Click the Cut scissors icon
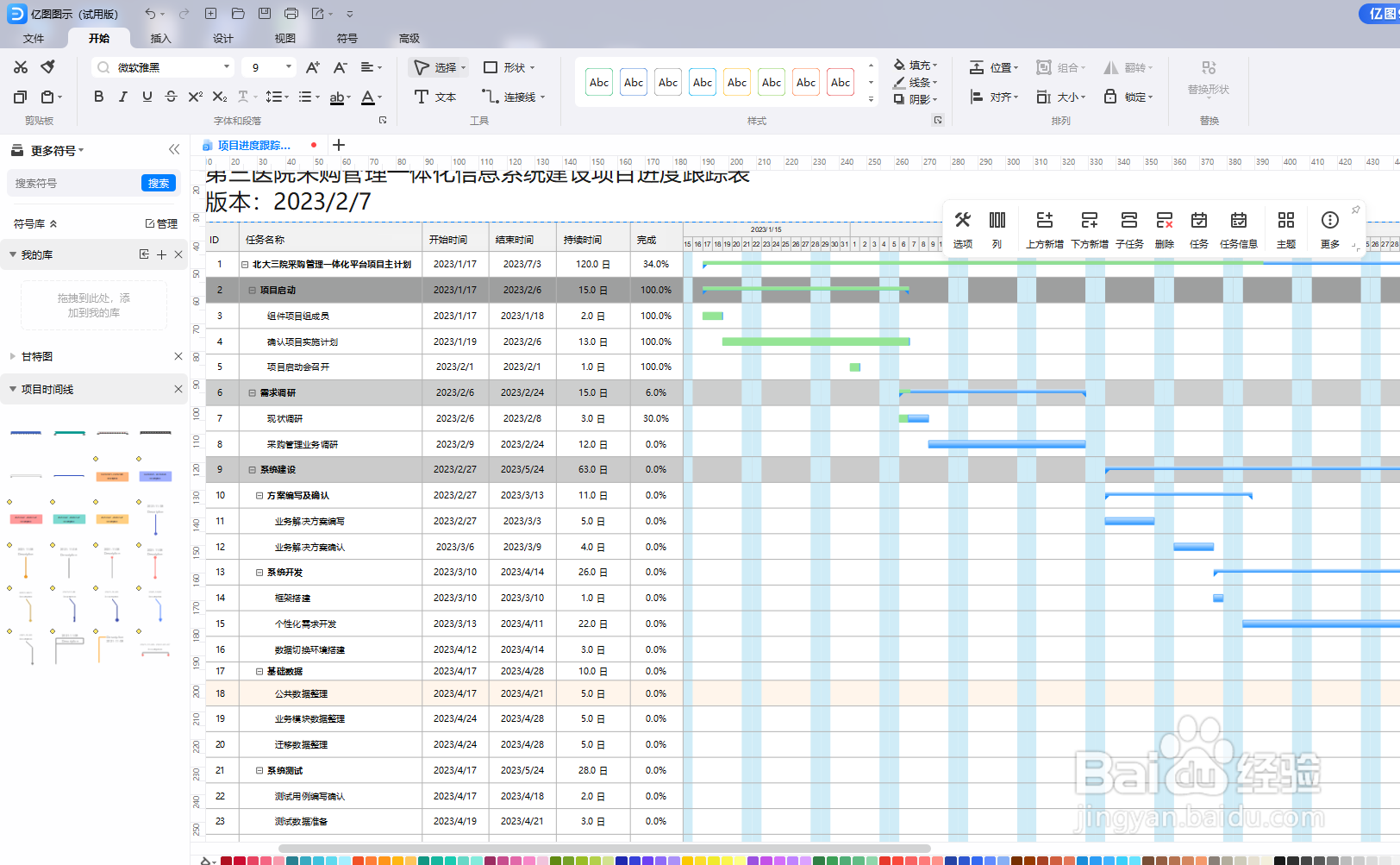 coord(21,67)
